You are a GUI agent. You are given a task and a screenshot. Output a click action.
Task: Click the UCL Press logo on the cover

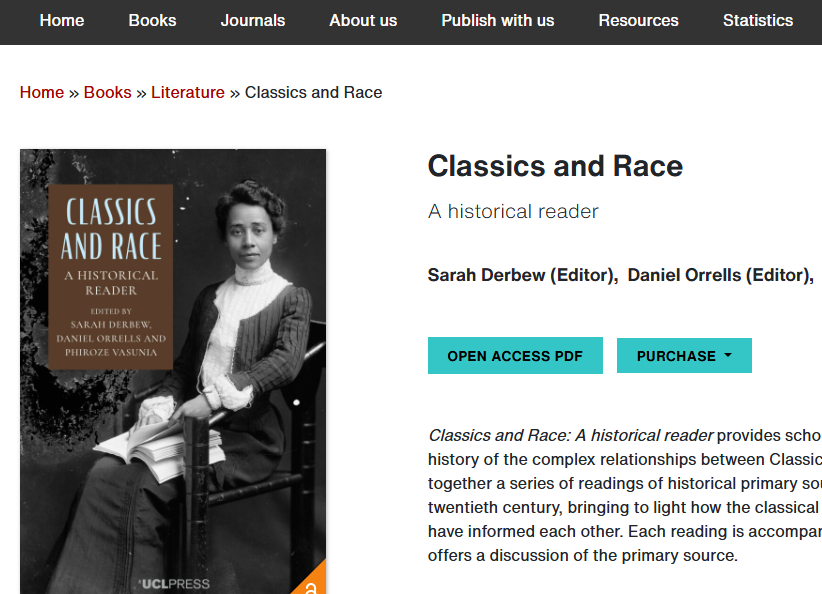[174, 583]
